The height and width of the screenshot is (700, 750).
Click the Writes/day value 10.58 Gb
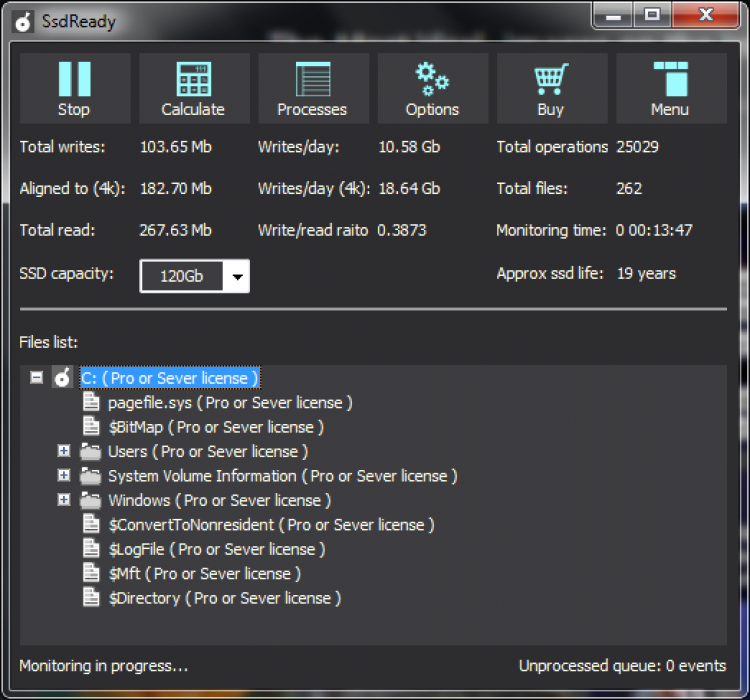409,147
